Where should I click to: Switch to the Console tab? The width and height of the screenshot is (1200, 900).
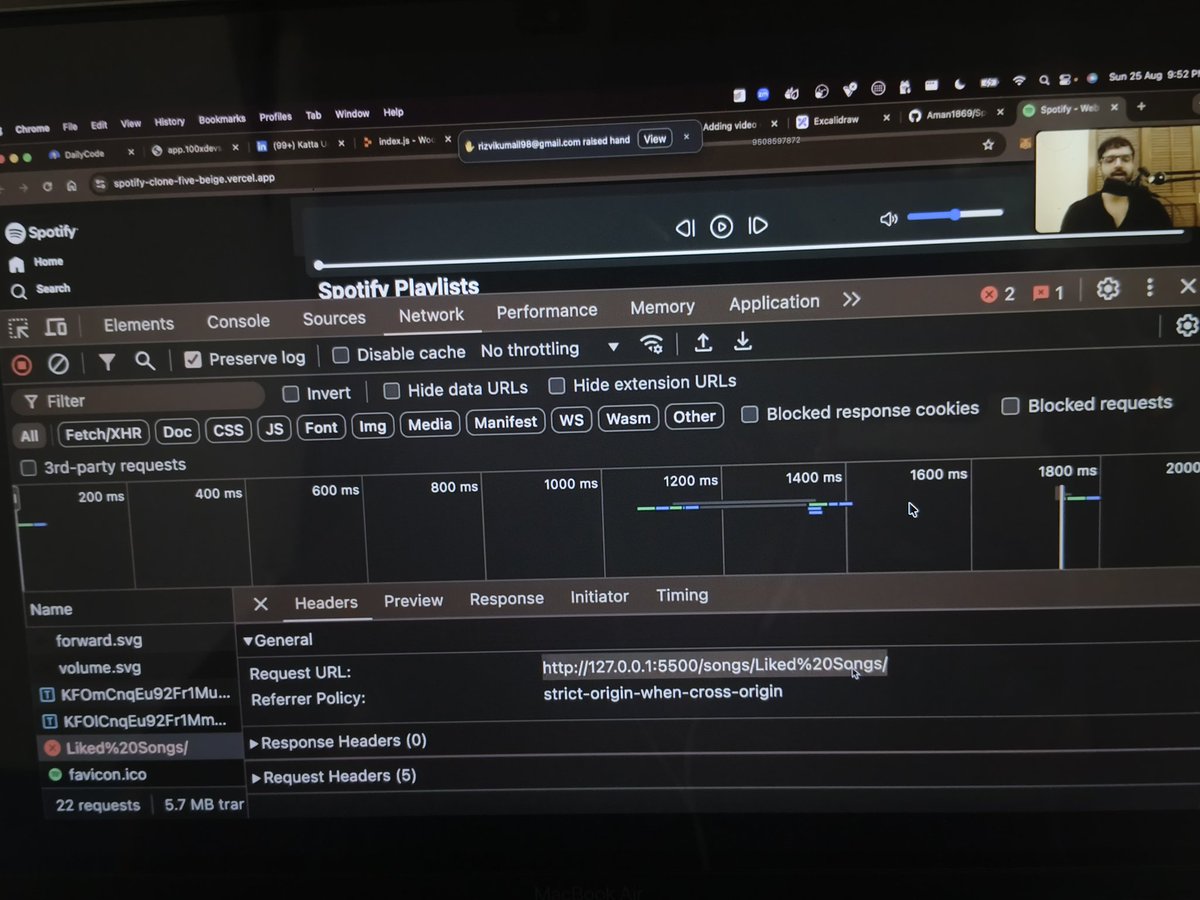(x=238, y=321)
